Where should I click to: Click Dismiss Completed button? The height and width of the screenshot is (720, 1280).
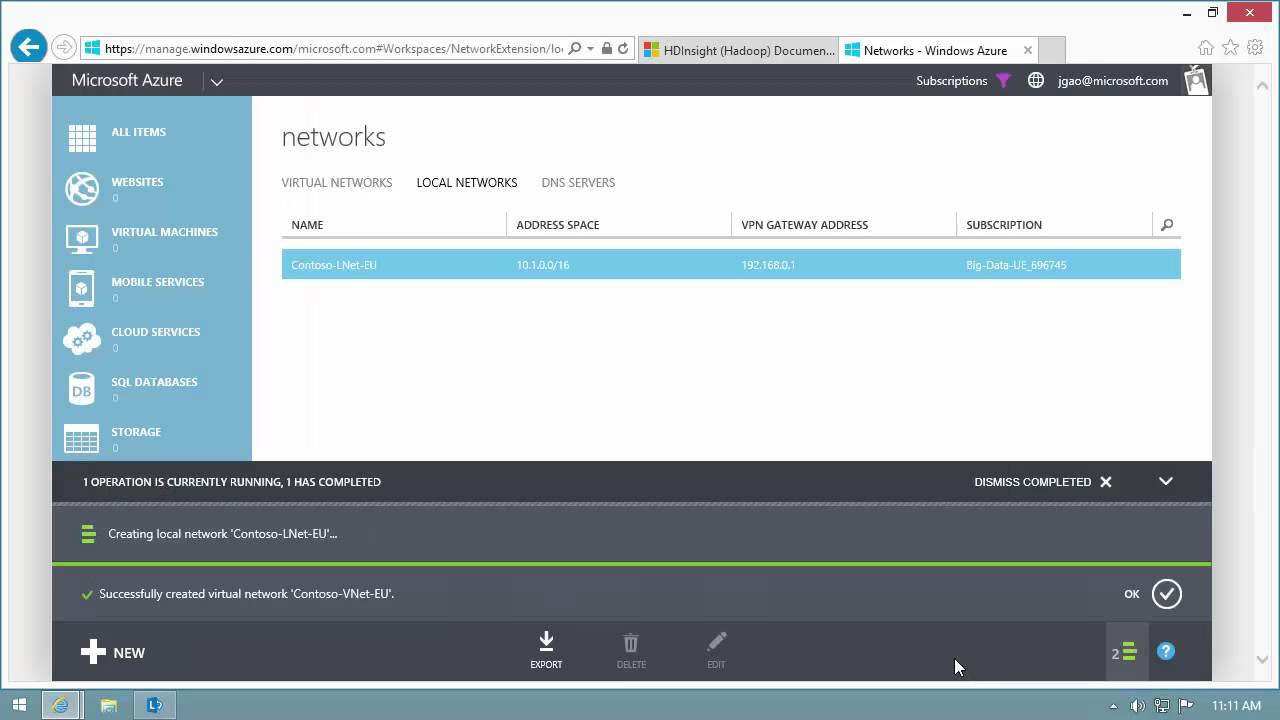click(x=1043, y=482)
